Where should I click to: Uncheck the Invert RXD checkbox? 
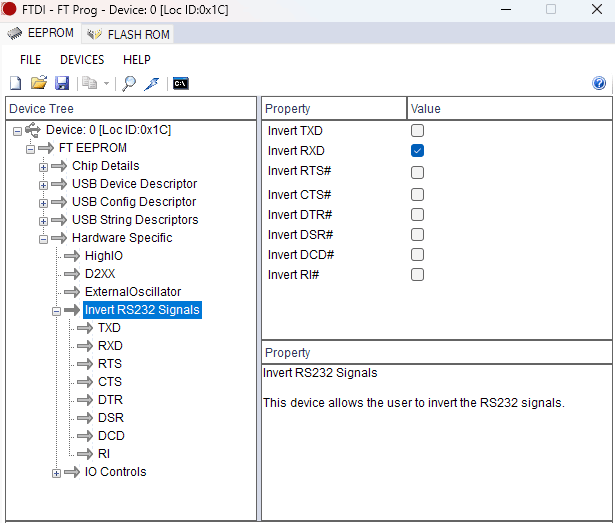[417, 151]
